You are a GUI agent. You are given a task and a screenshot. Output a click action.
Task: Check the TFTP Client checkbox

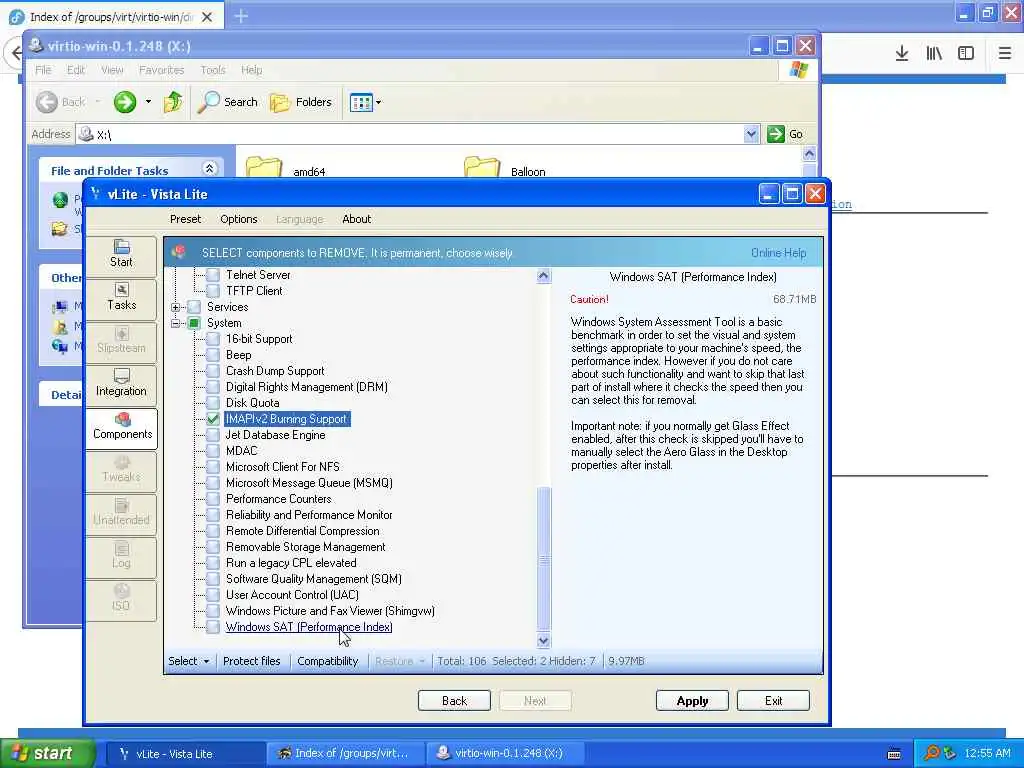click(213, 291)
